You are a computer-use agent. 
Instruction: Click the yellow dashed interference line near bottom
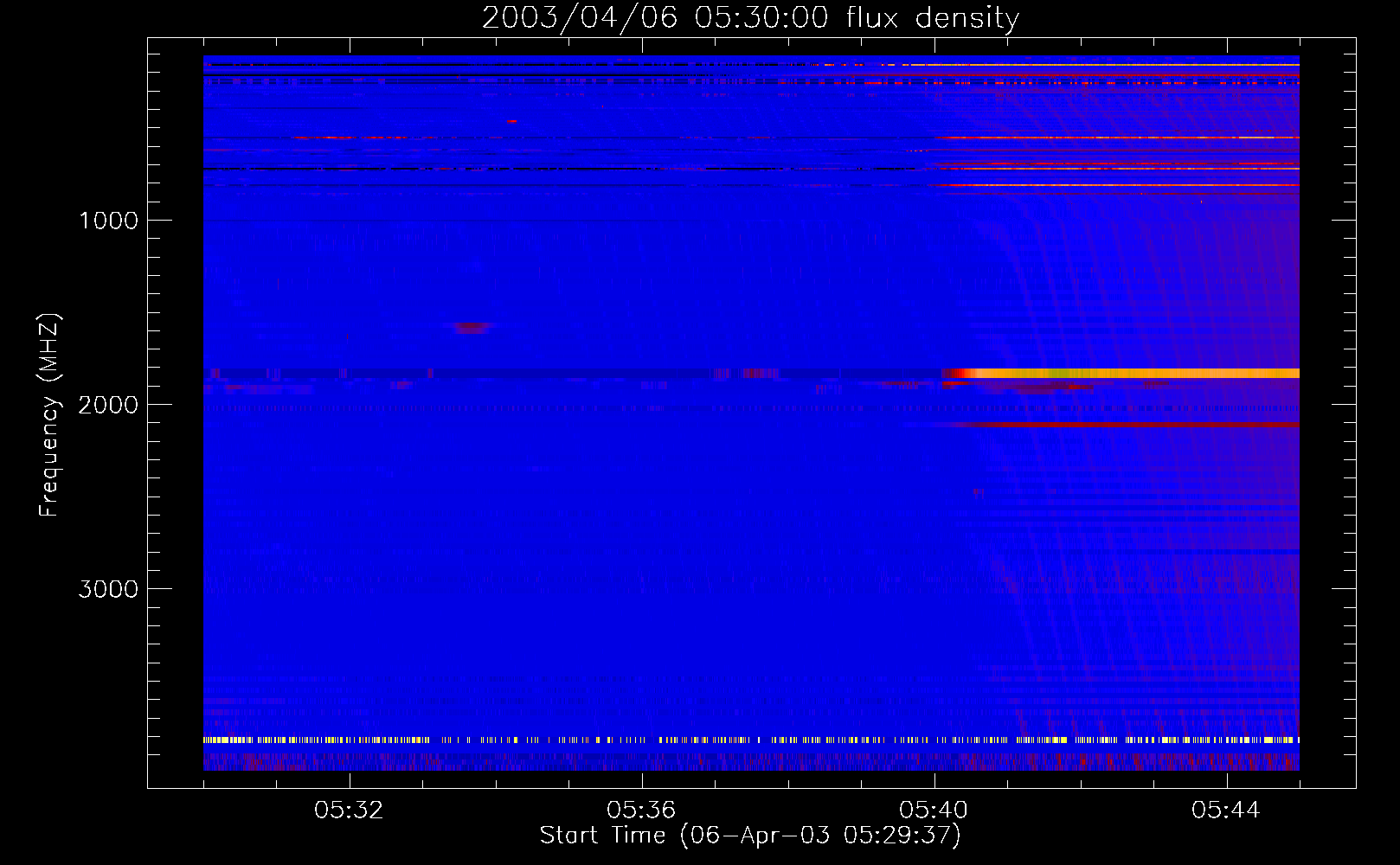coord(751,740)
